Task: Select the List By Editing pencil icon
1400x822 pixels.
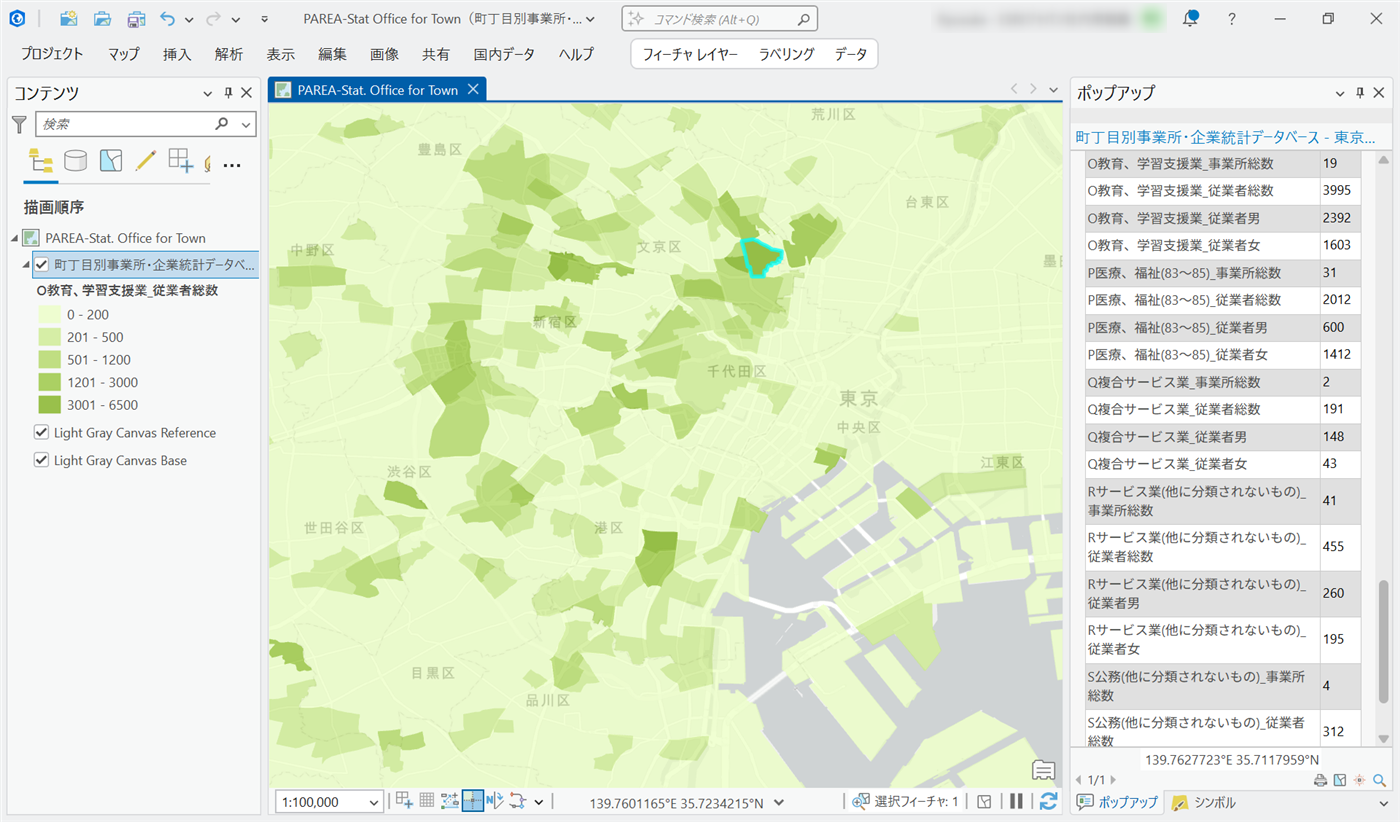Action: pyautogui.click(x=145, y=161)
